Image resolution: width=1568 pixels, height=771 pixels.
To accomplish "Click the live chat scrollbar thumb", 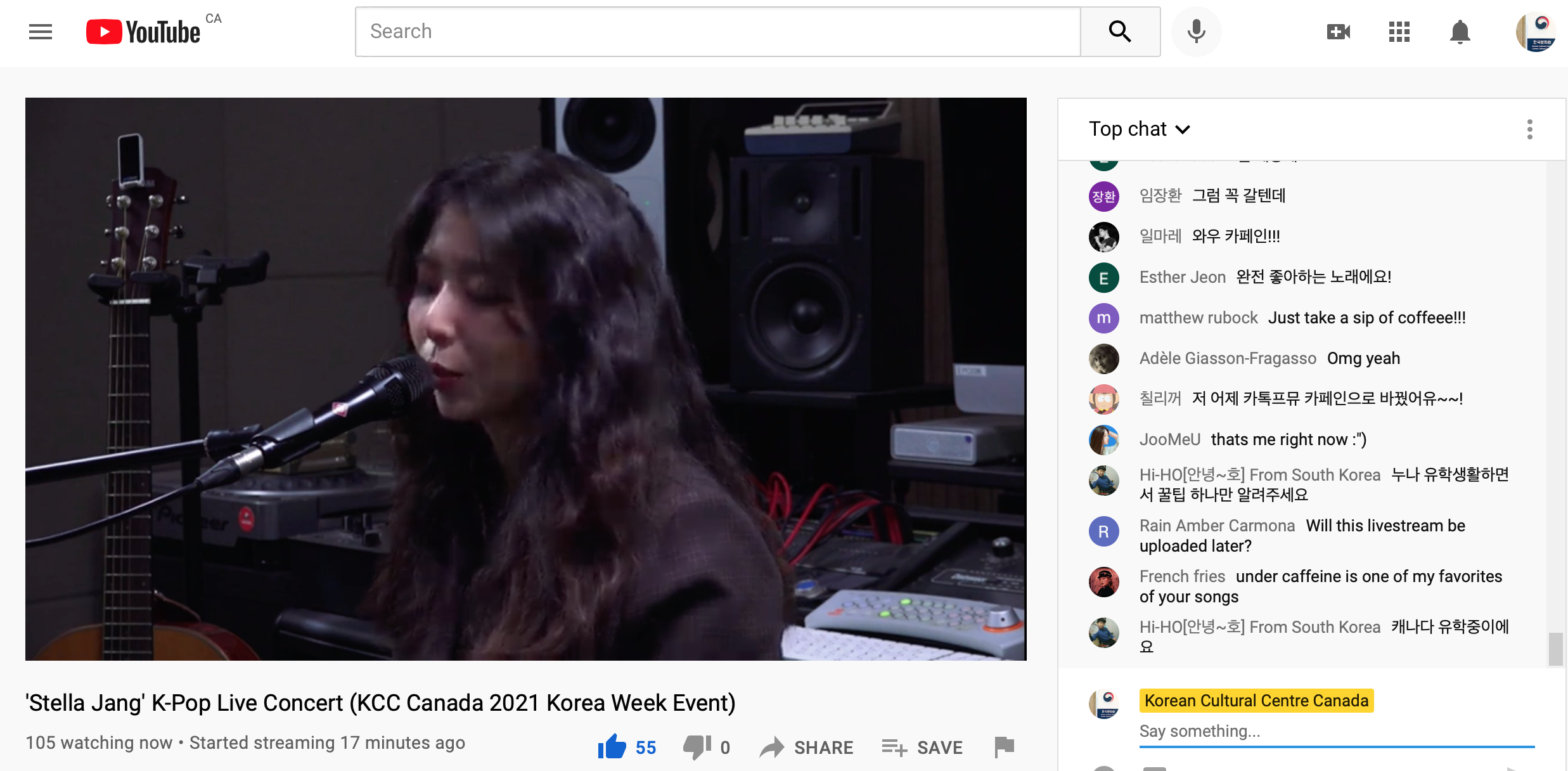I will coord(1555,649).
